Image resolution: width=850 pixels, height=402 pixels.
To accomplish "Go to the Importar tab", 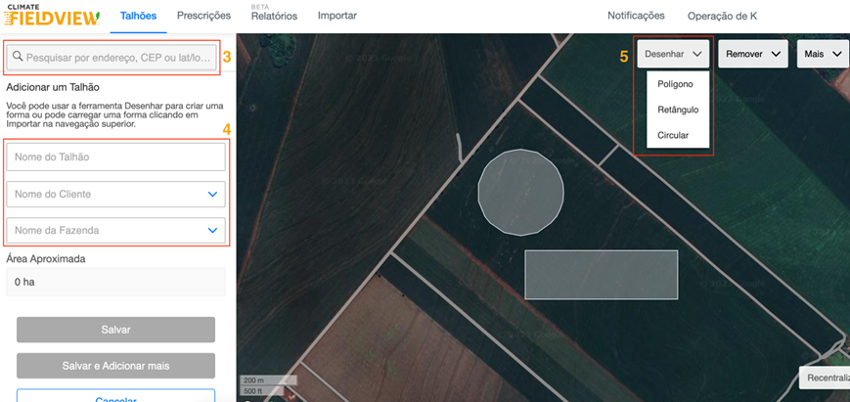I will (336, 16).
